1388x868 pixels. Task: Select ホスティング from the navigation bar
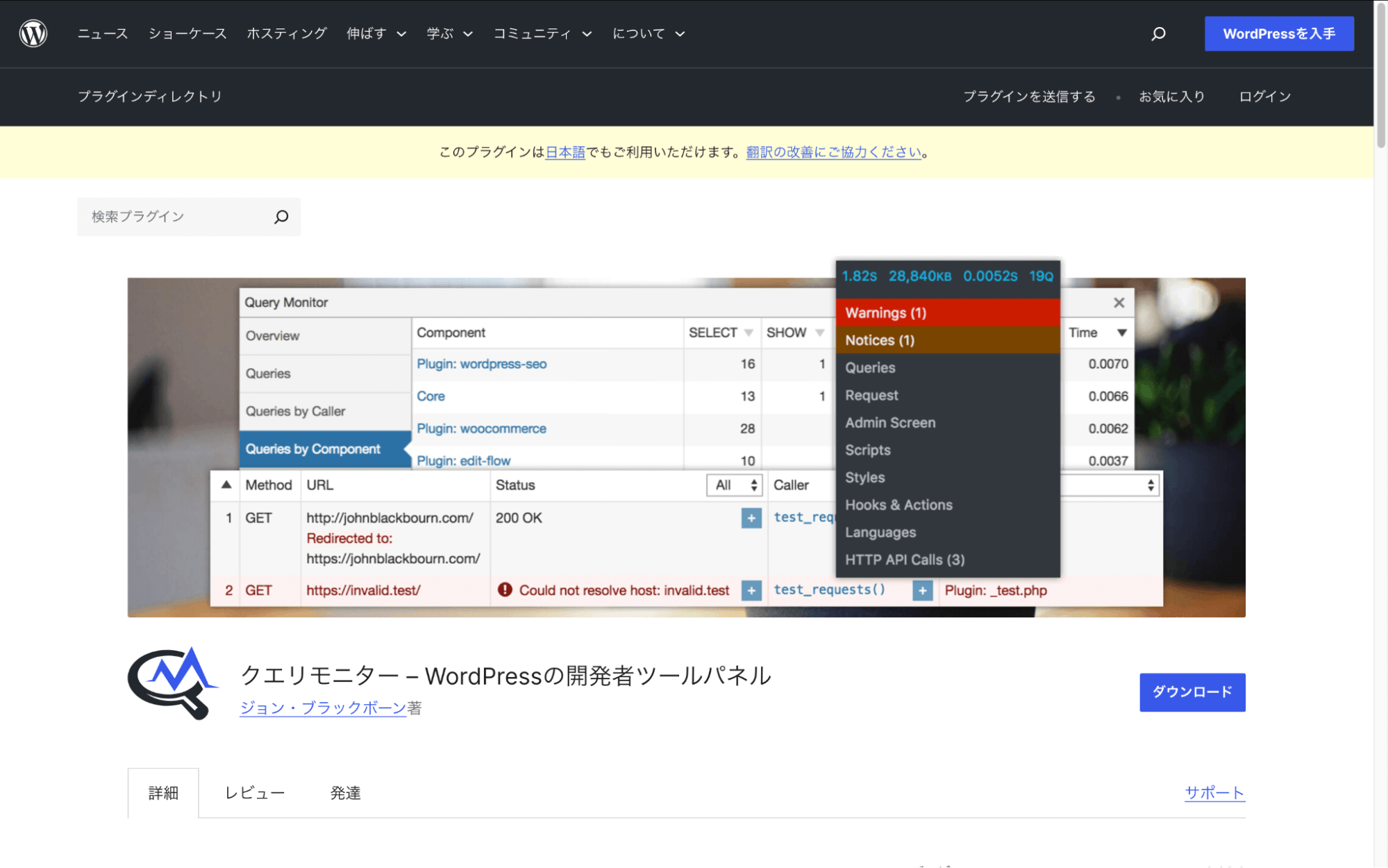click(x=287, y=33)
